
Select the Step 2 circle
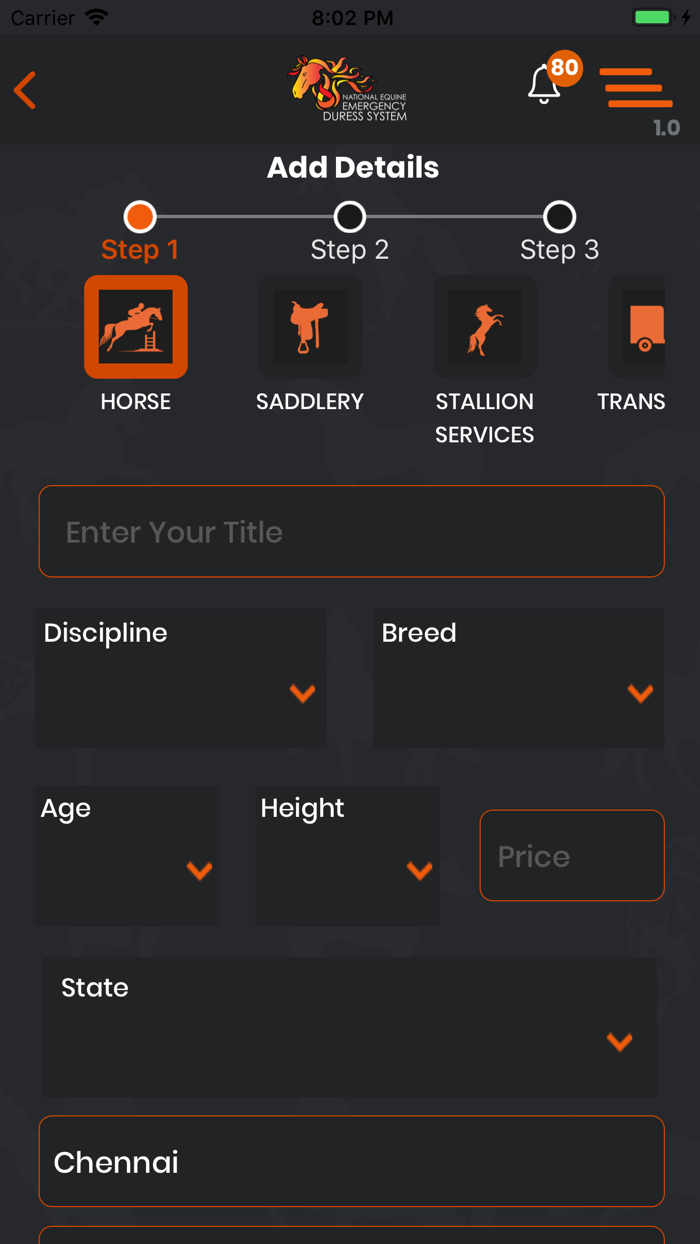pos(349,216)
